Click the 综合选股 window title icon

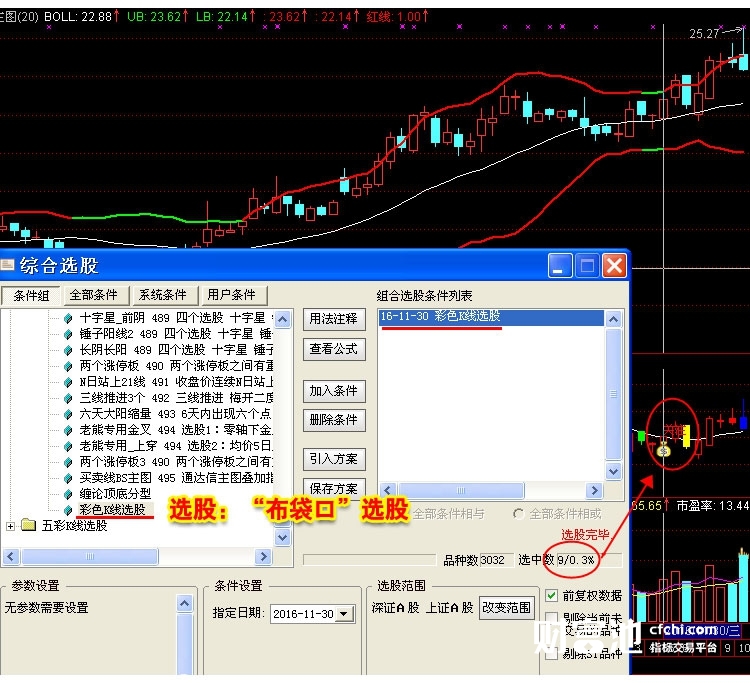7,264
